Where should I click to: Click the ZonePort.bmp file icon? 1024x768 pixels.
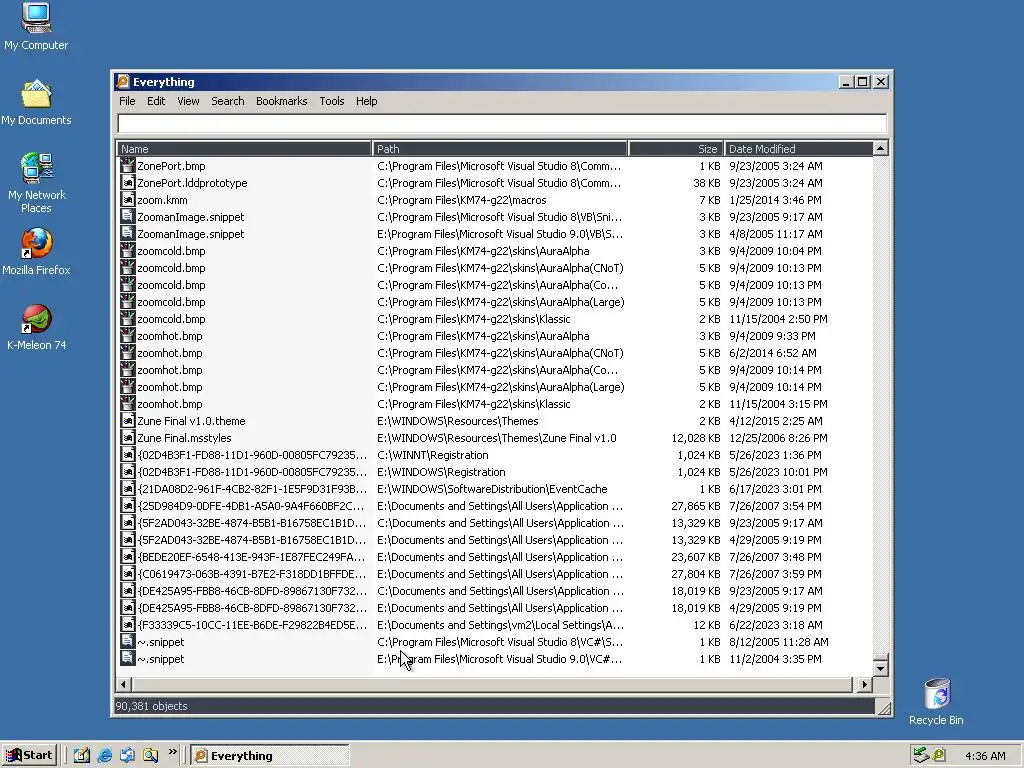(x=128, y=166)
